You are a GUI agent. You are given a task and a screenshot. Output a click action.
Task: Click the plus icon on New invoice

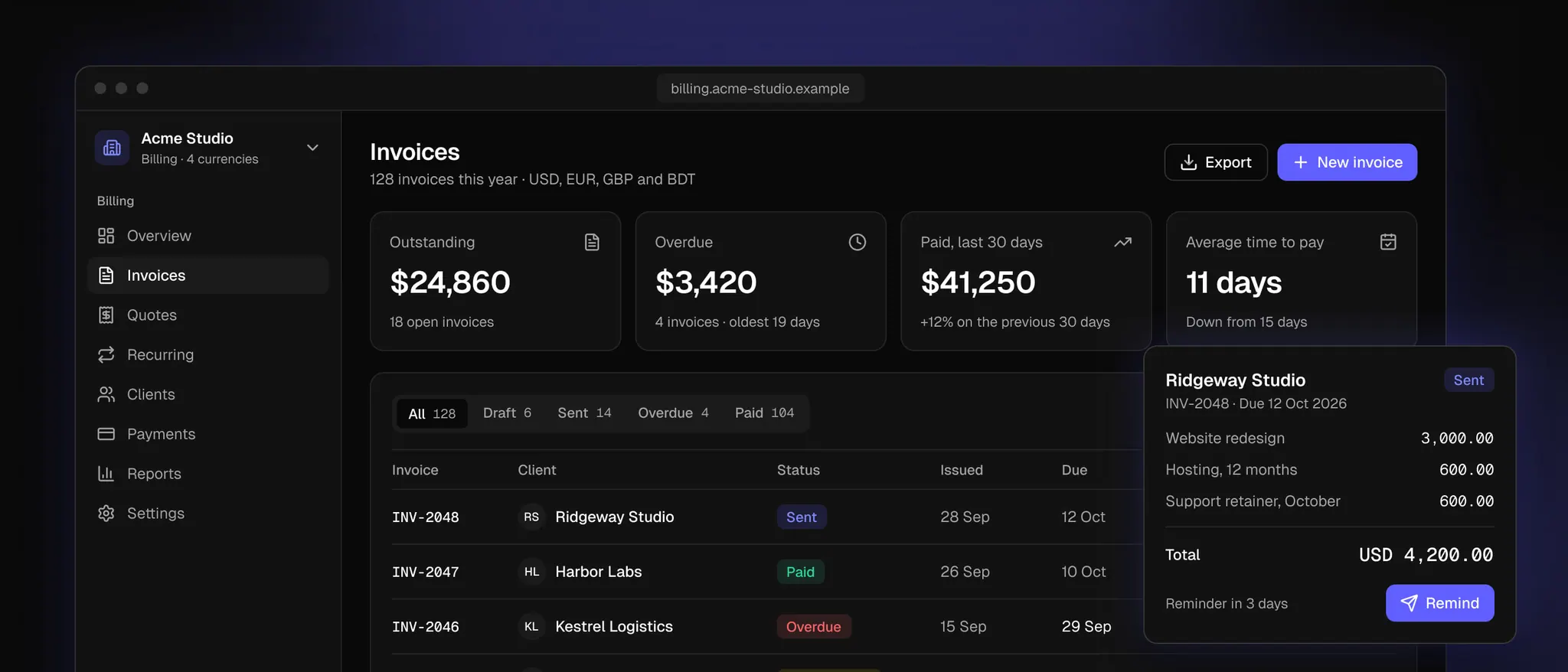tap(1300, 162)
